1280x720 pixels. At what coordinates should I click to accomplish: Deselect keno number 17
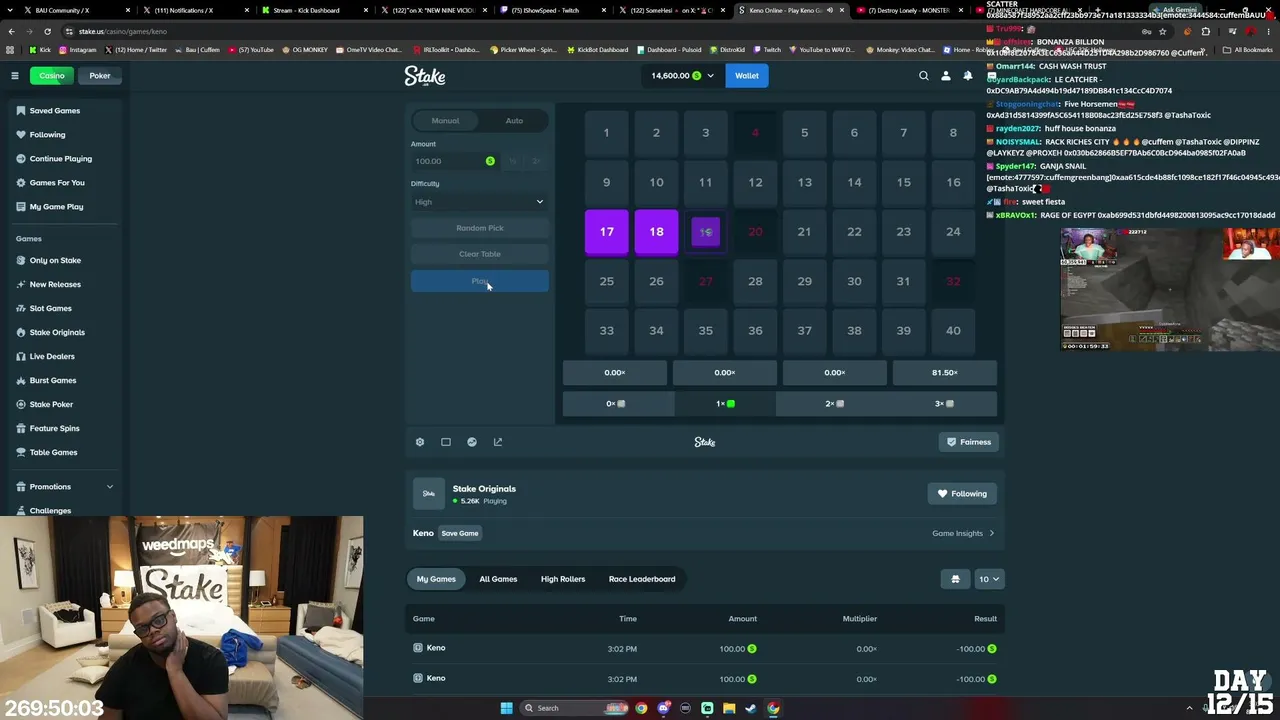coord(607,232)
